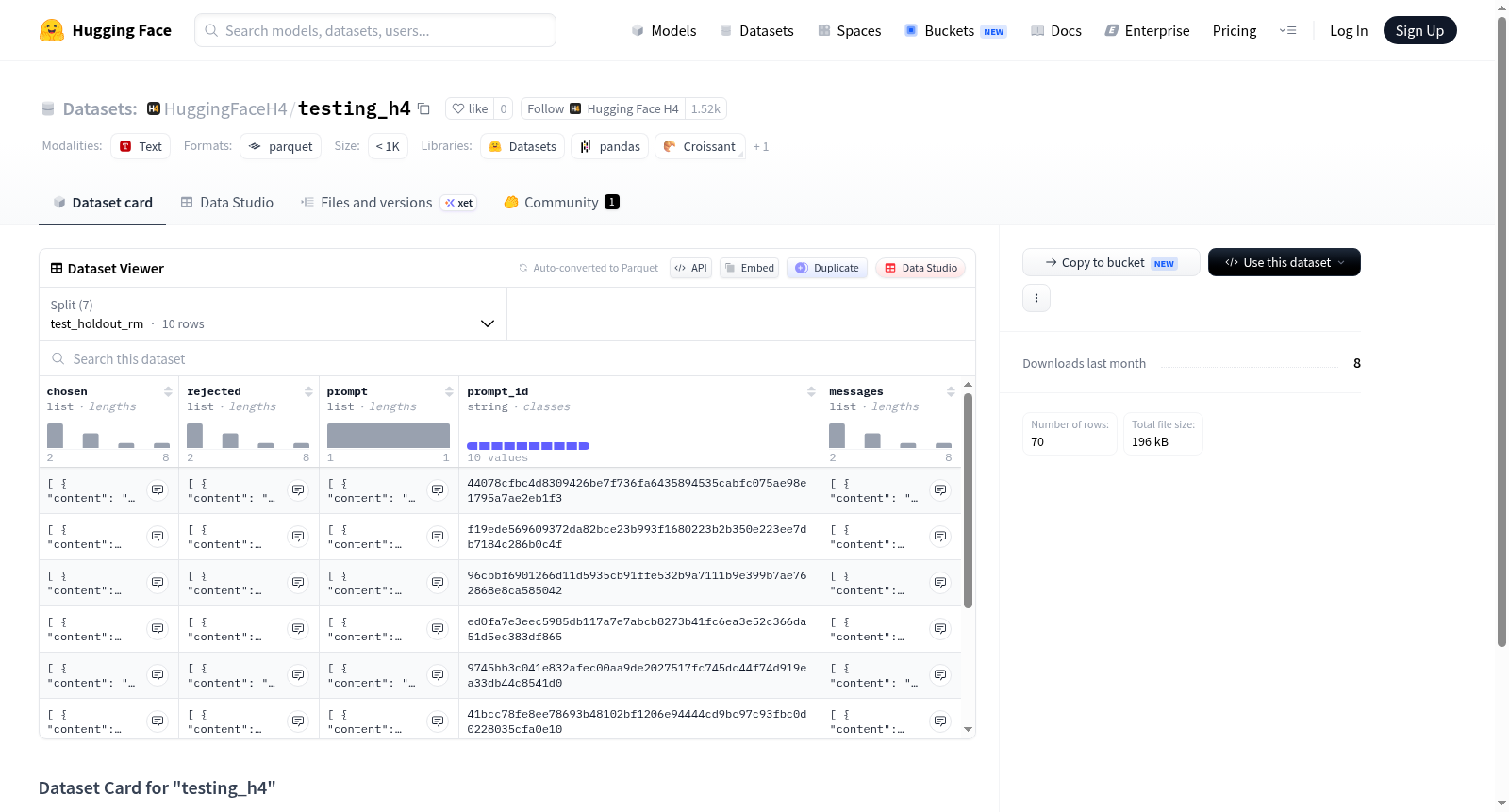Click the Duplicate button
The image size is (1509, 812).
pyautogui.click(x=827, y=268)
